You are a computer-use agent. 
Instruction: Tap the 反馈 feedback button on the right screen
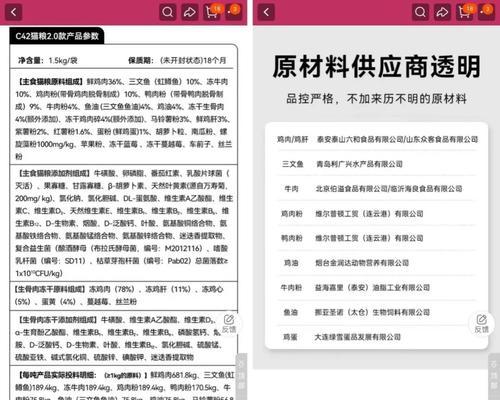pos(482,323)
